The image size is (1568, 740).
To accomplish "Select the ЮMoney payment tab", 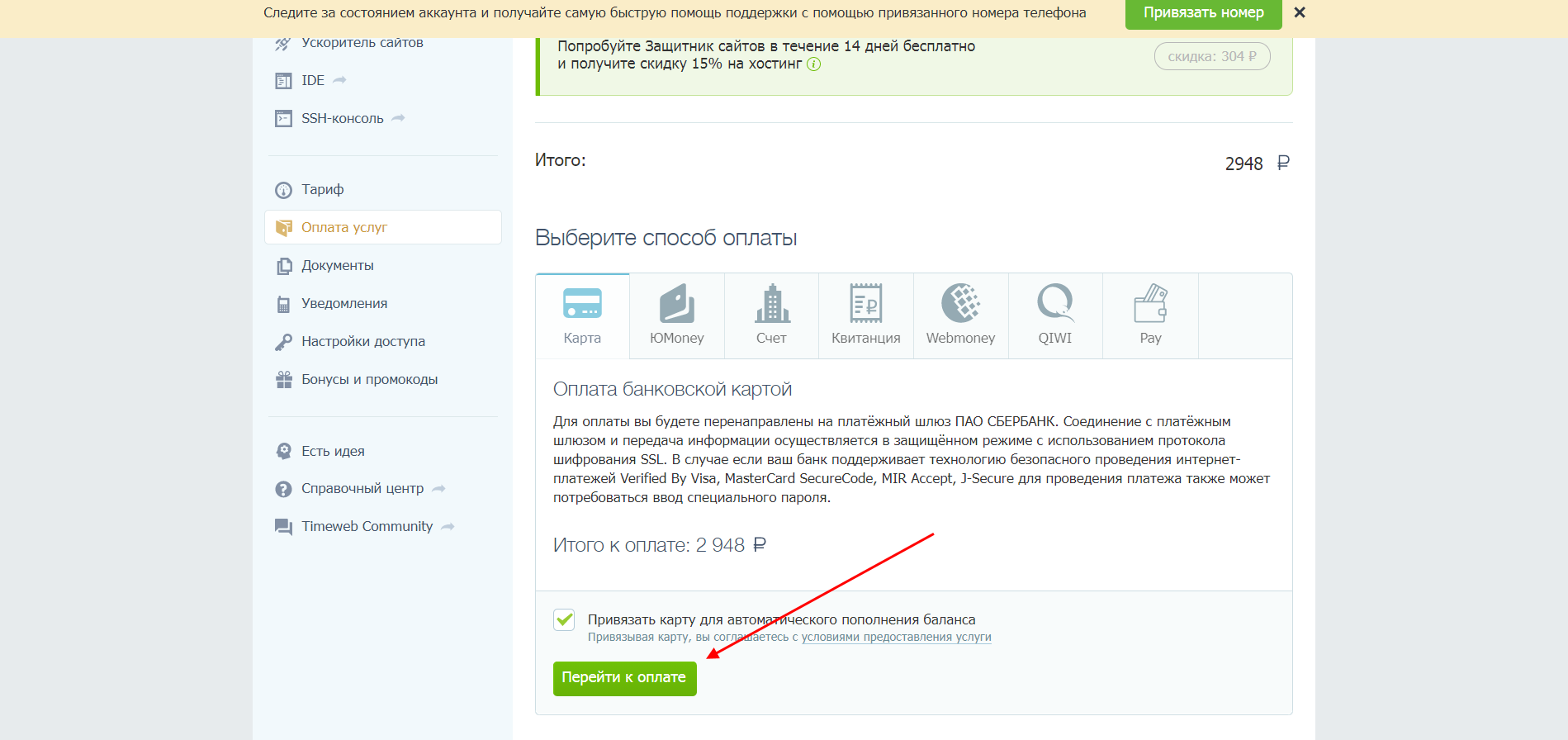I will tap(677, 316).
